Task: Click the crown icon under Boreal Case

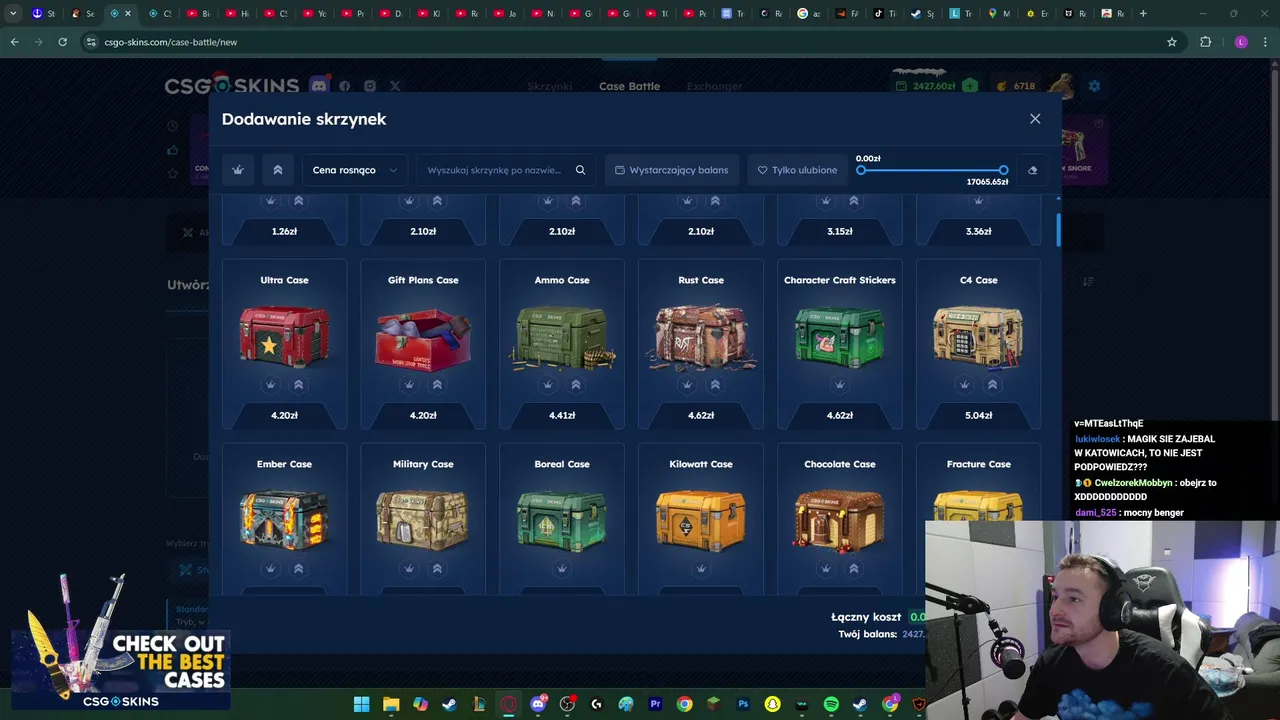Action: coord(562,569)
